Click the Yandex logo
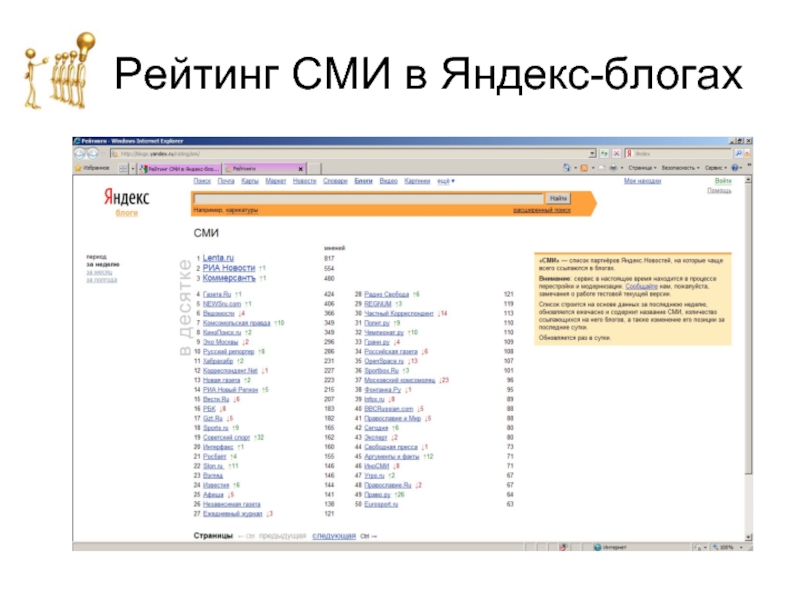The height and width of the screenshot is (600, 800). coord(127,197)
